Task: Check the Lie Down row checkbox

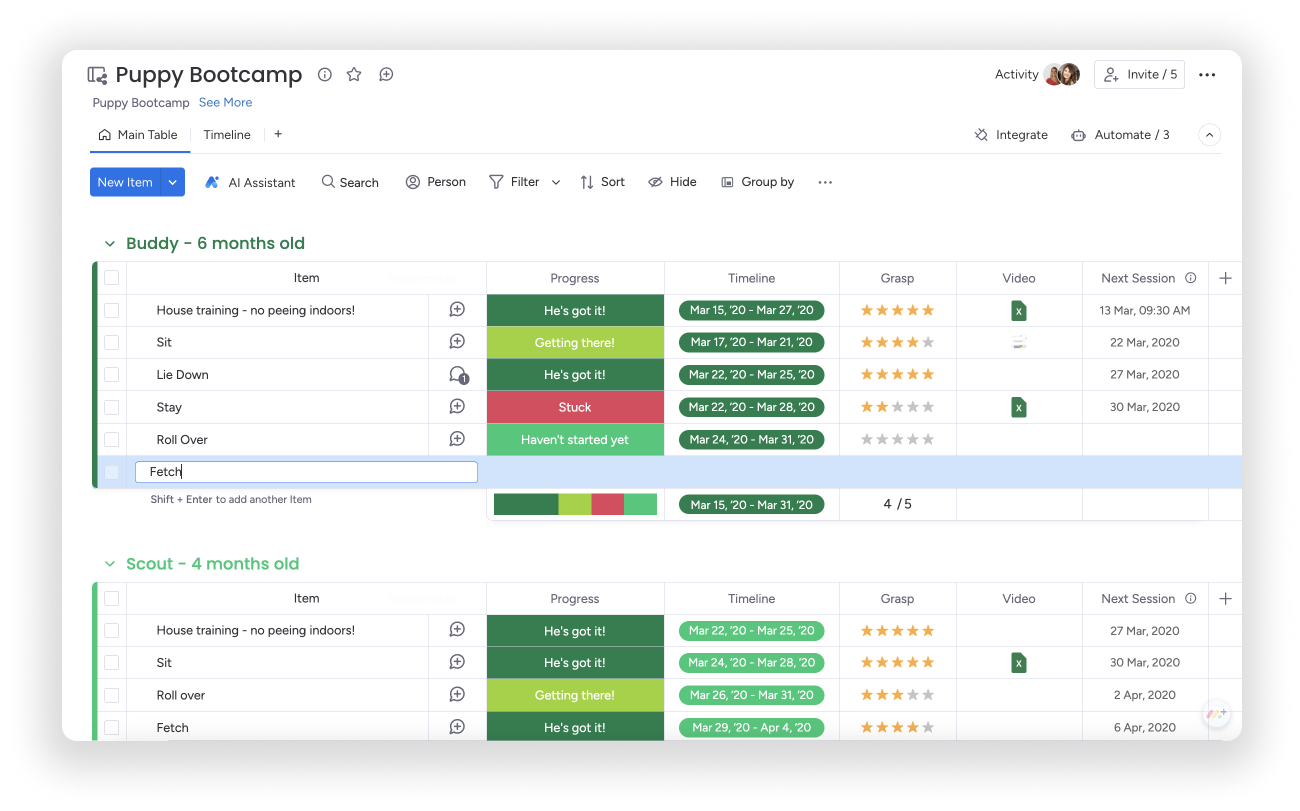Action: (x=111, y=375)
